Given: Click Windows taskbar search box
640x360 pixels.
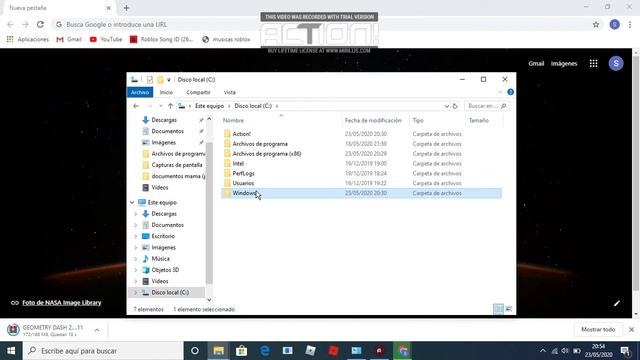Looking at the screenshot, I should point(103,351).
